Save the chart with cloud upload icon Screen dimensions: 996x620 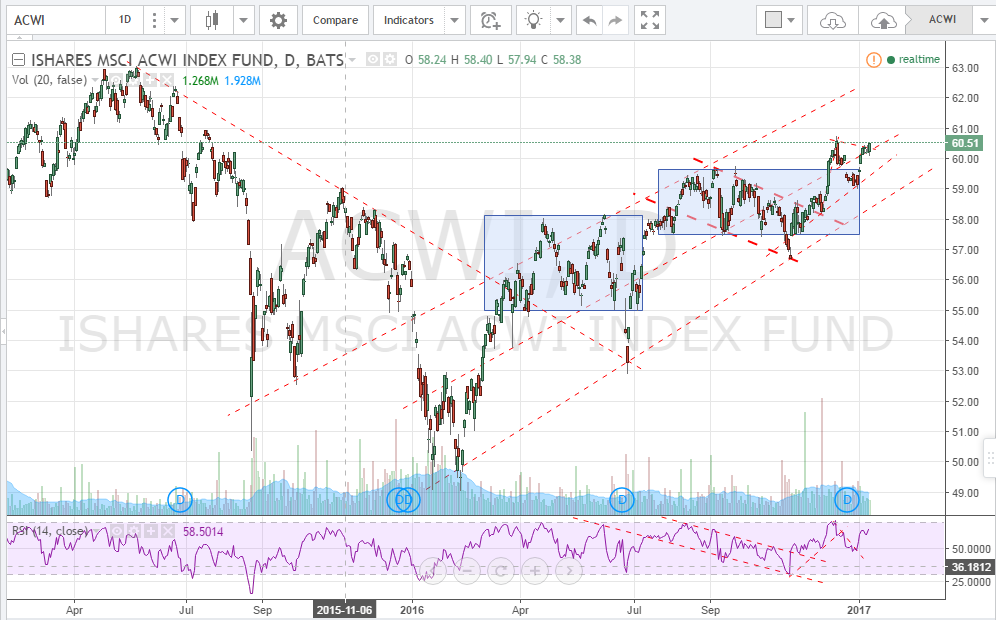883,21
